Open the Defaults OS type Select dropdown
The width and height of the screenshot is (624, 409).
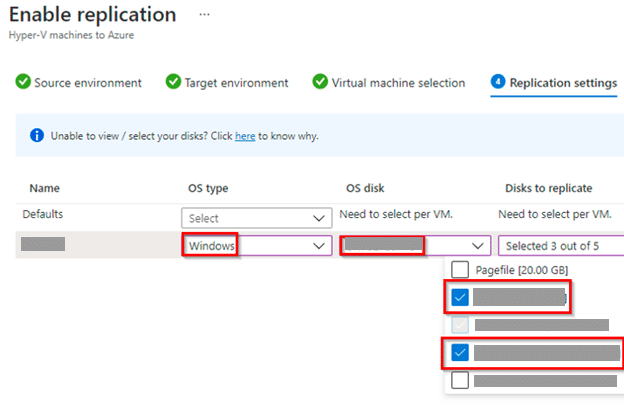pos(257,218)
